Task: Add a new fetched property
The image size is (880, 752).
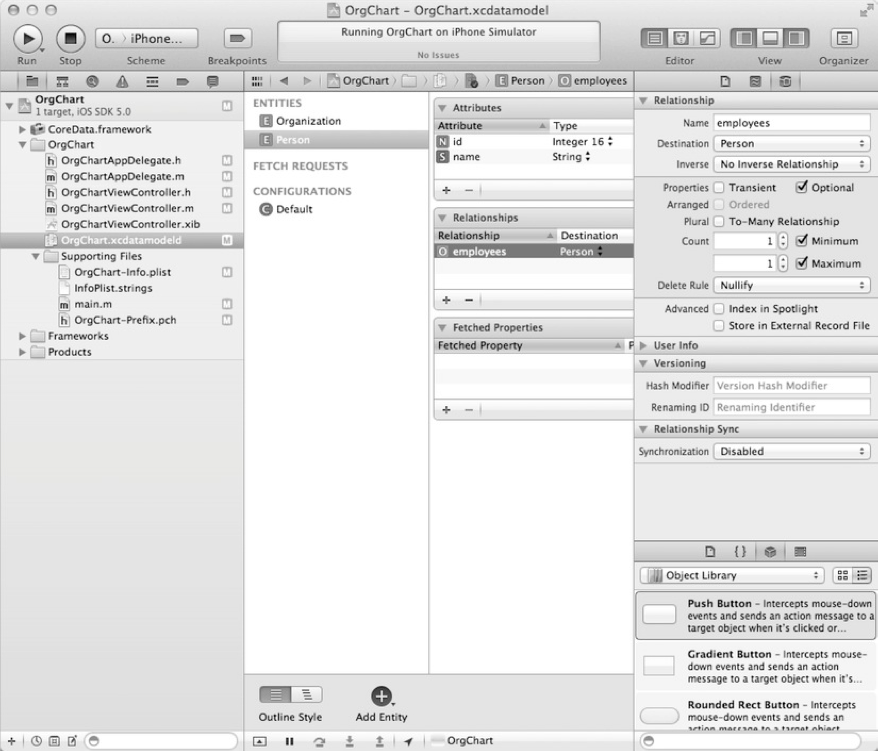Action: 446,410
